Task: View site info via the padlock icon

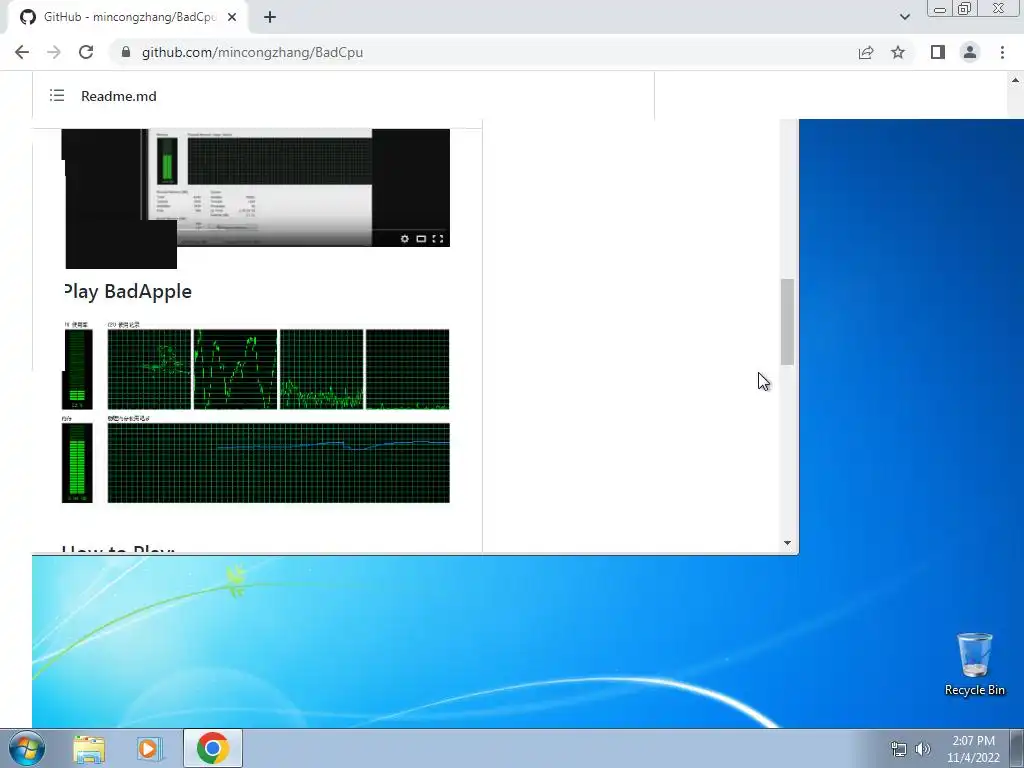Action: 126,52
